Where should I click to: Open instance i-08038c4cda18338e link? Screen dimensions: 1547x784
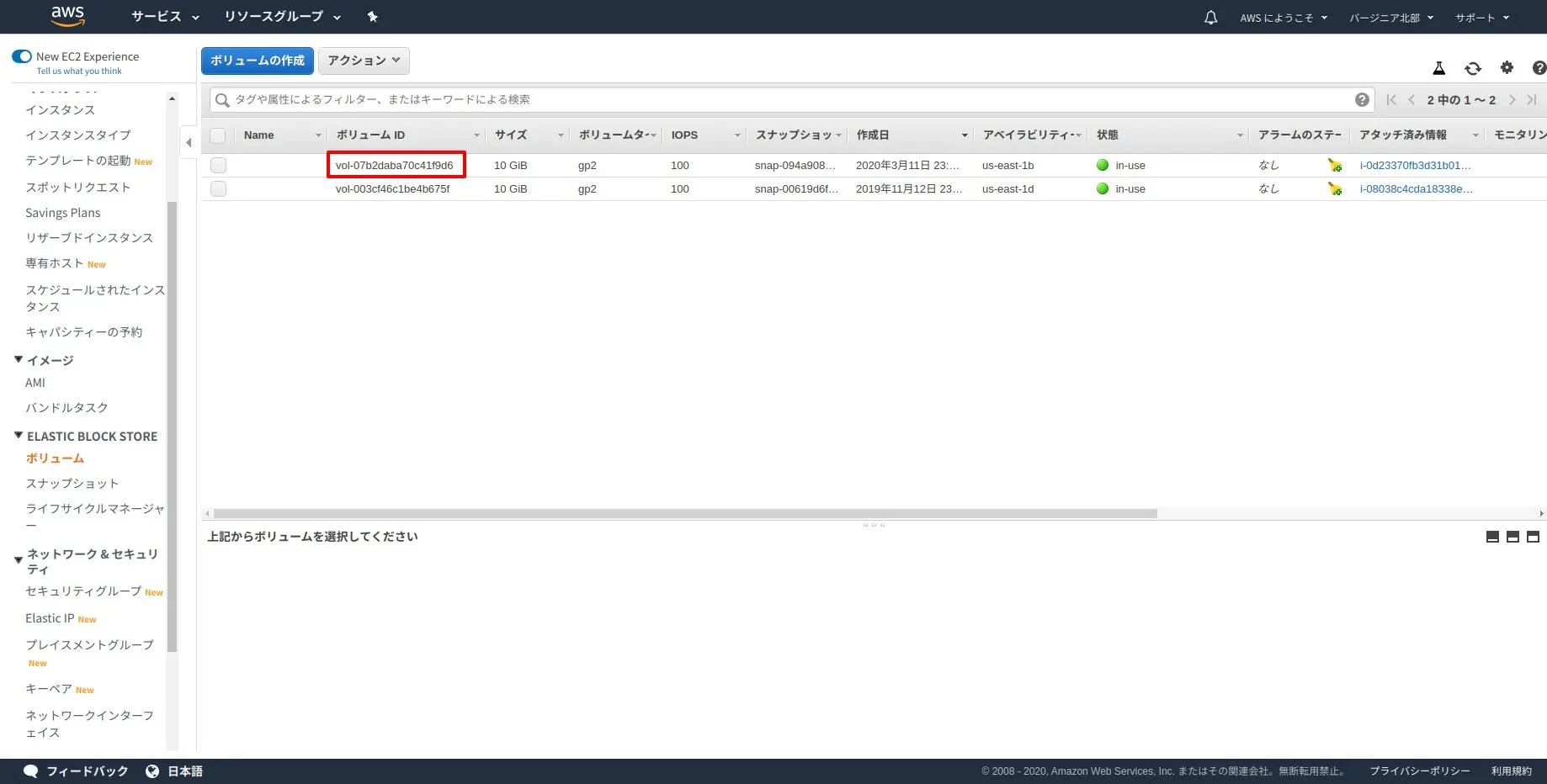click(x=1417, y=188)
